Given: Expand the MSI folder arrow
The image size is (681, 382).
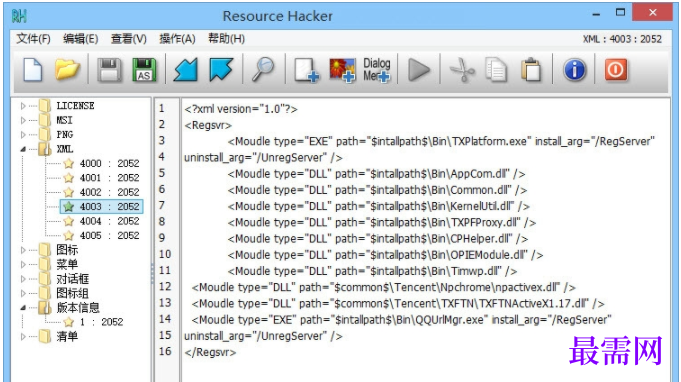Looking at the screenshot, I should 23,120.
